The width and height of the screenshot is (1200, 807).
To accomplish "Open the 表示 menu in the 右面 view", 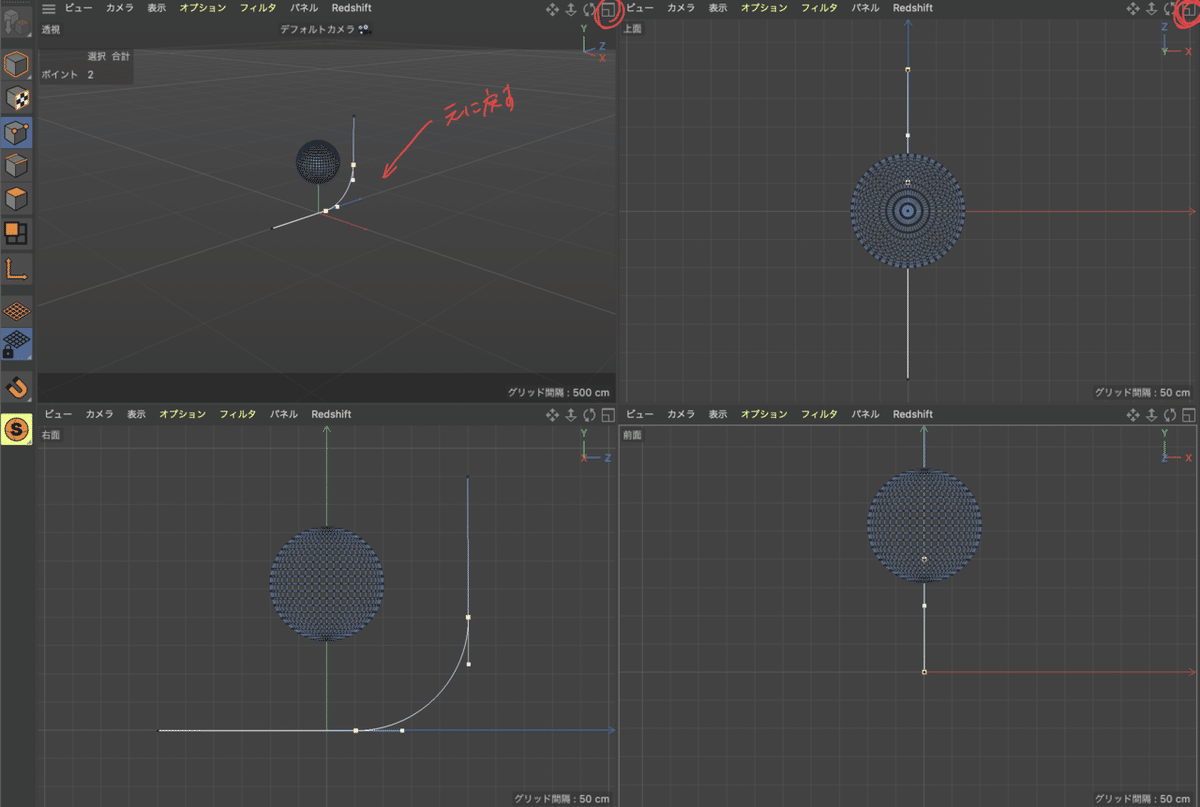I will tap(137, 414).
